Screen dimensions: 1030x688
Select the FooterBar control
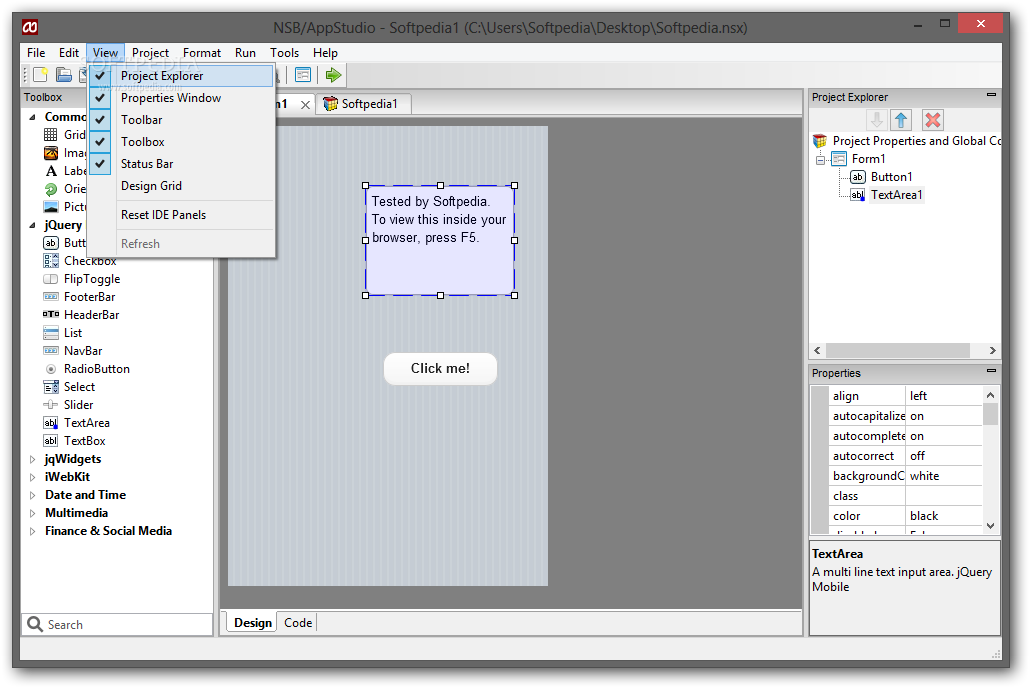(x=79, y=297)
